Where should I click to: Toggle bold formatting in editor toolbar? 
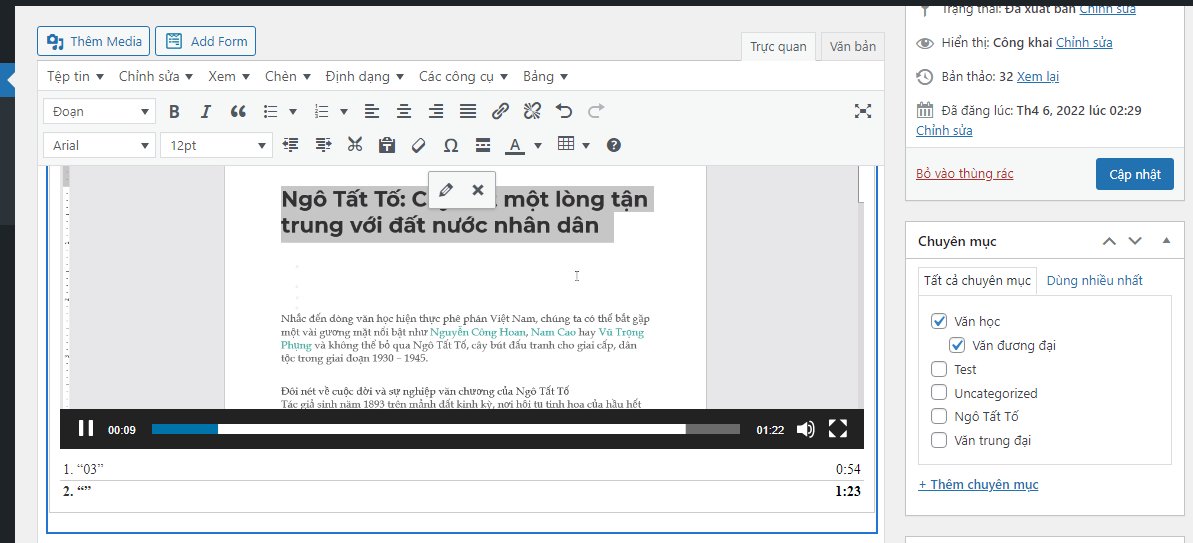tap(174, 111)
